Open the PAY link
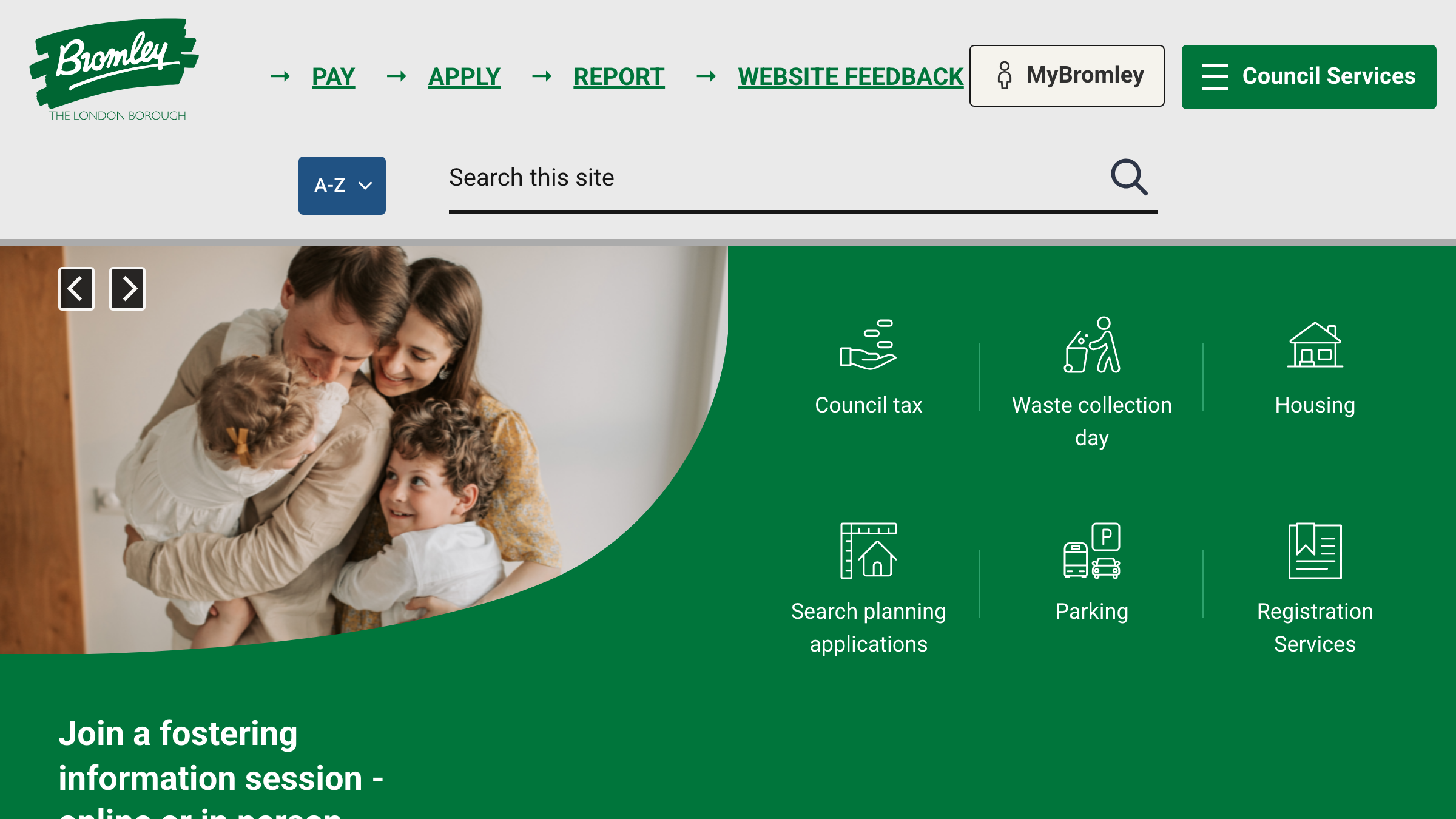The height and width of the screenshot is (819, 1456). (x=333, y=76)
